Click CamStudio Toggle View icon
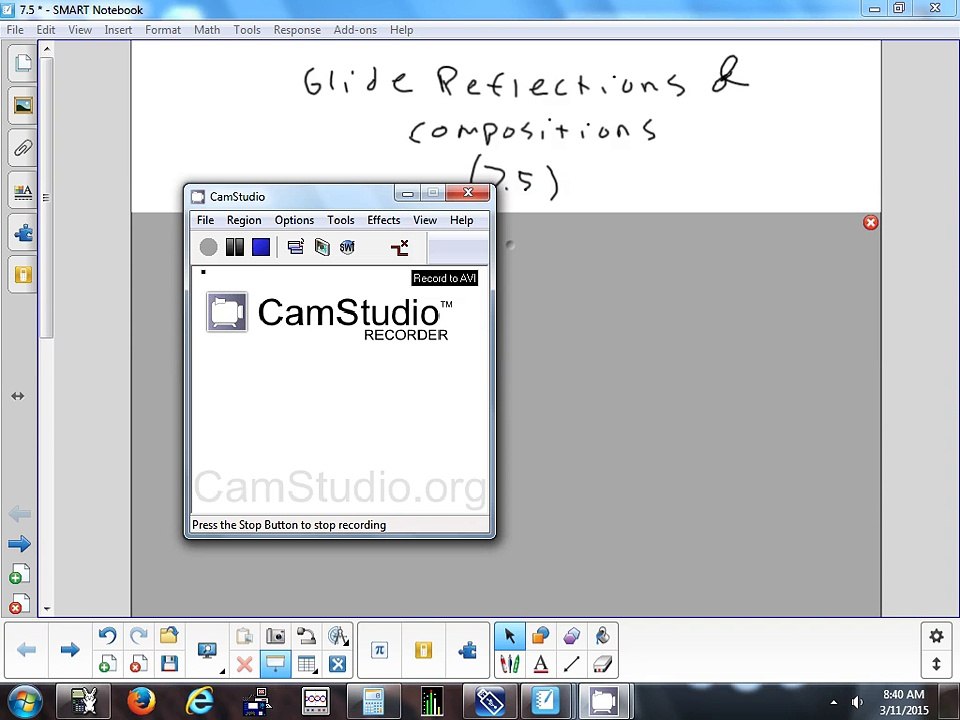The image size is (960, 720). [x=296, y=247]
